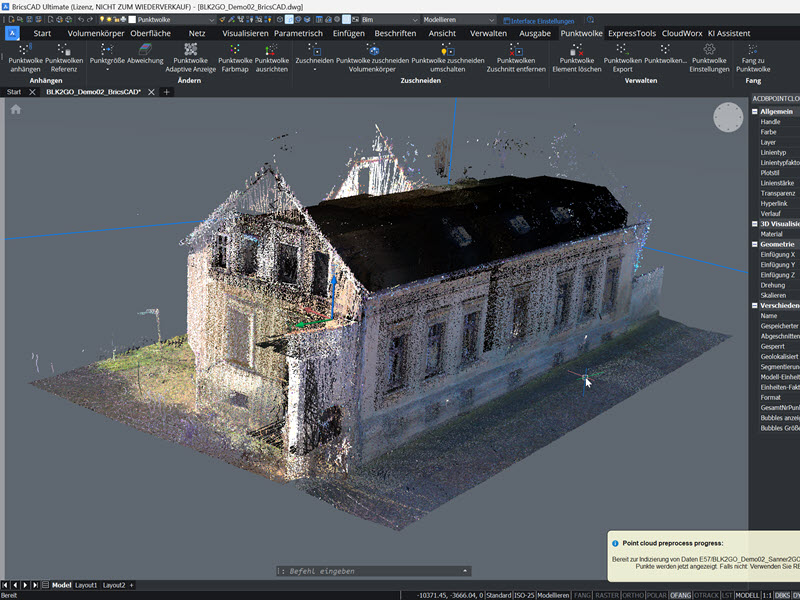Image resolution: width=800 pixels, height=600 pixels.
Task: Open the Einfügen ribbon tab
Action: pos(348,33)
